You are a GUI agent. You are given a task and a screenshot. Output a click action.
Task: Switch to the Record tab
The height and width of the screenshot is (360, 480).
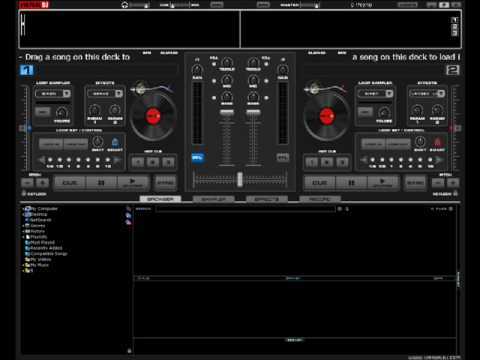point(320,199)
